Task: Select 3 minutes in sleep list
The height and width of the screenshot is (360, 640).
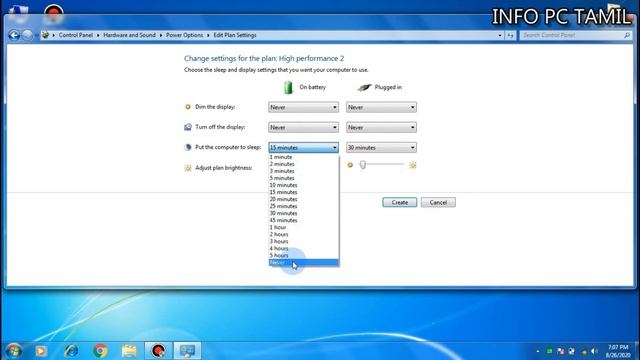Action: (303, 171)
